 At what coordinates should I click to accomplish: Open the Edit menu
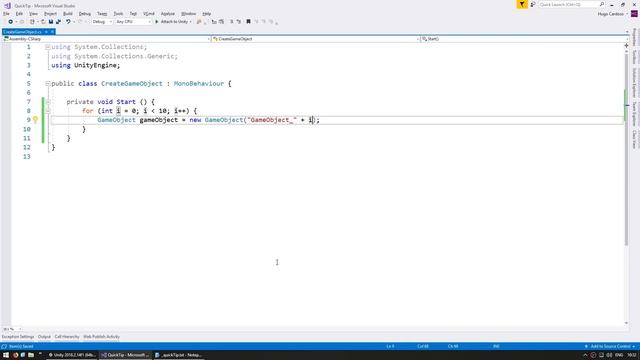click(x=19, y=14)
